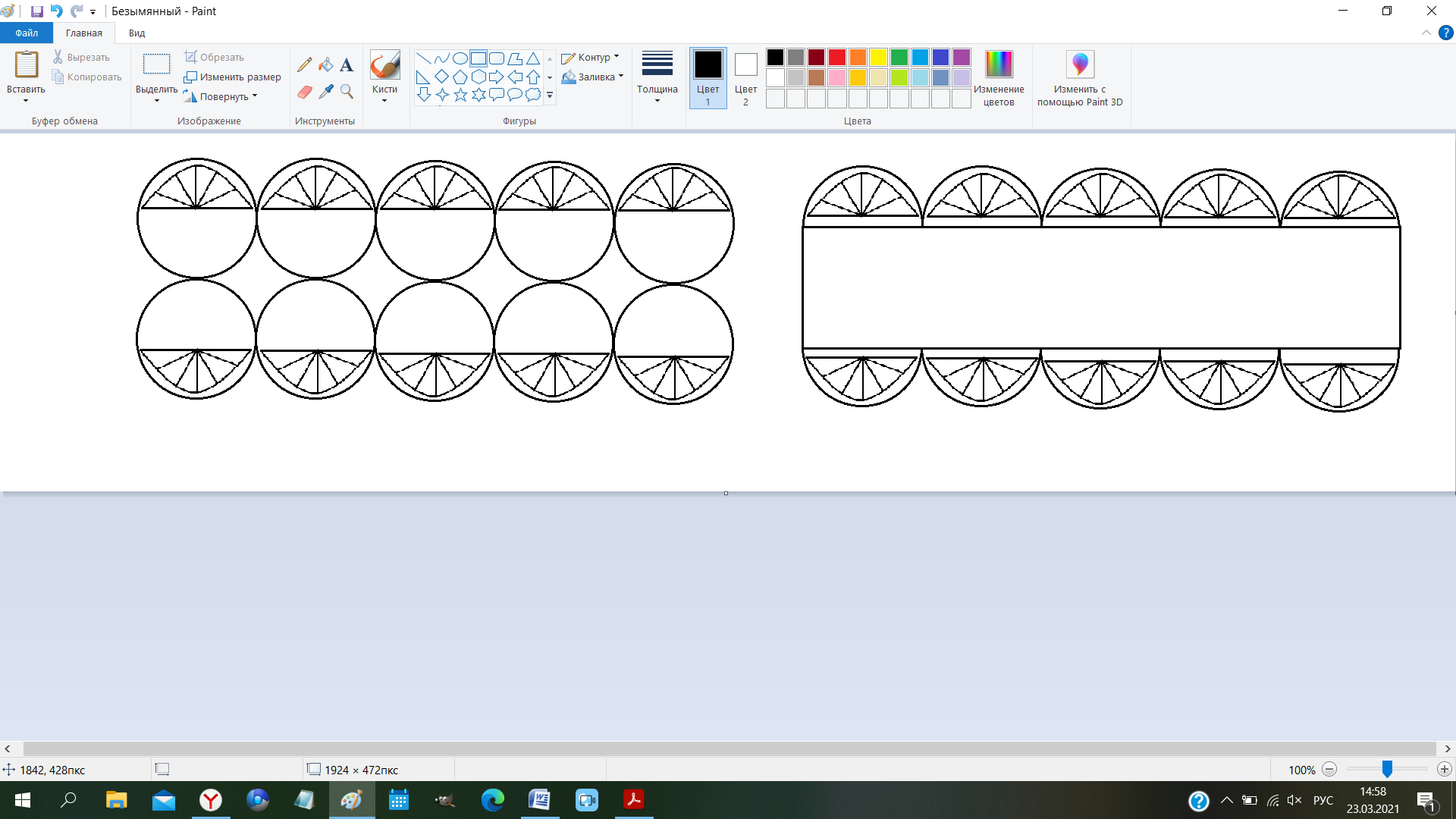This screenshot has width=1456, height=819.
Task: Select the Color picker eyedropper tool
Action: click(325, 92)
